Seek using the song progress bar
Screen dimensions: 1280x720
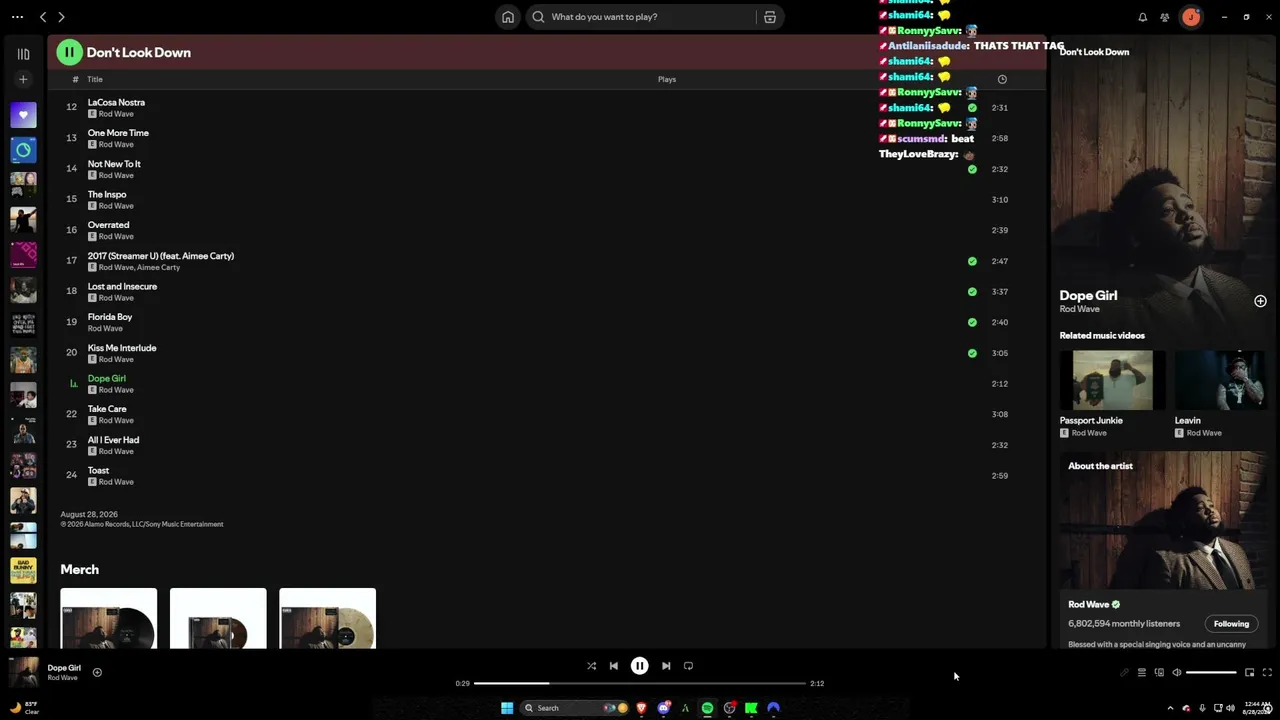639,683
